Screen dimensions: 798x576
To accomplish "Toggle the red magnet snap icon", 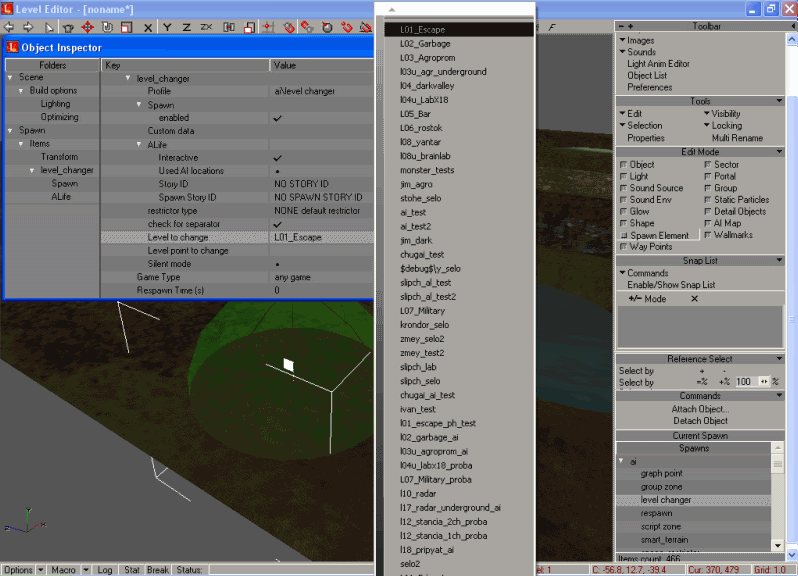I will (347, 27).
